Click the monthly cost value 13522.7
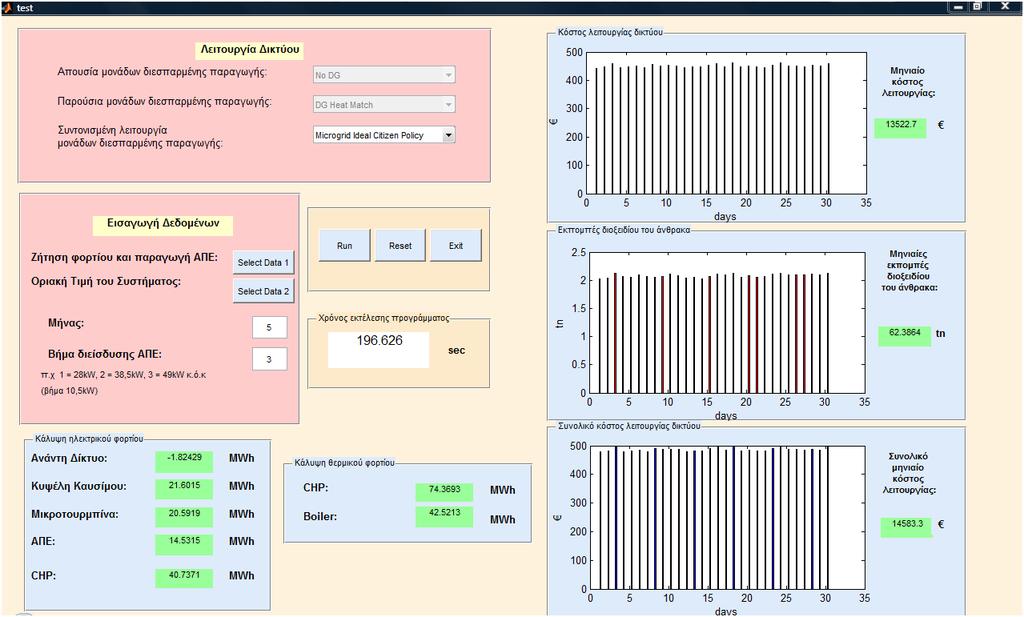The image size is (1024, 617). point(901,127)
